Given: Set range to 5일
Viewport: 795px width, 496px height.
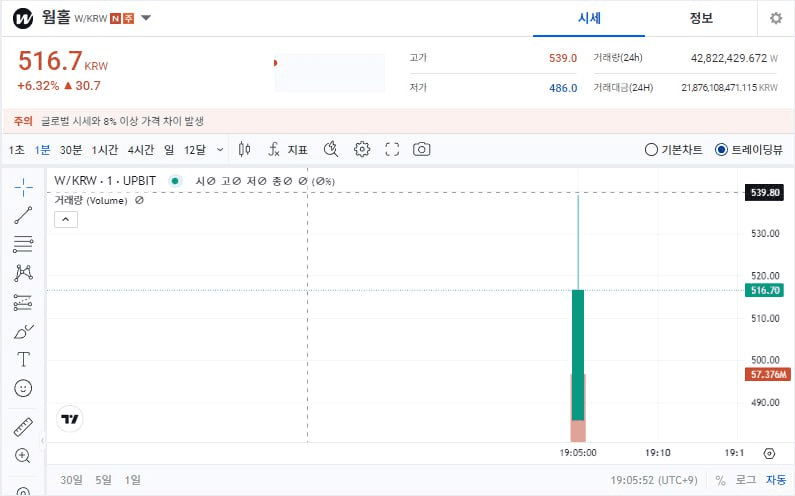Looking at the screenshot, I should coord(103,480).
